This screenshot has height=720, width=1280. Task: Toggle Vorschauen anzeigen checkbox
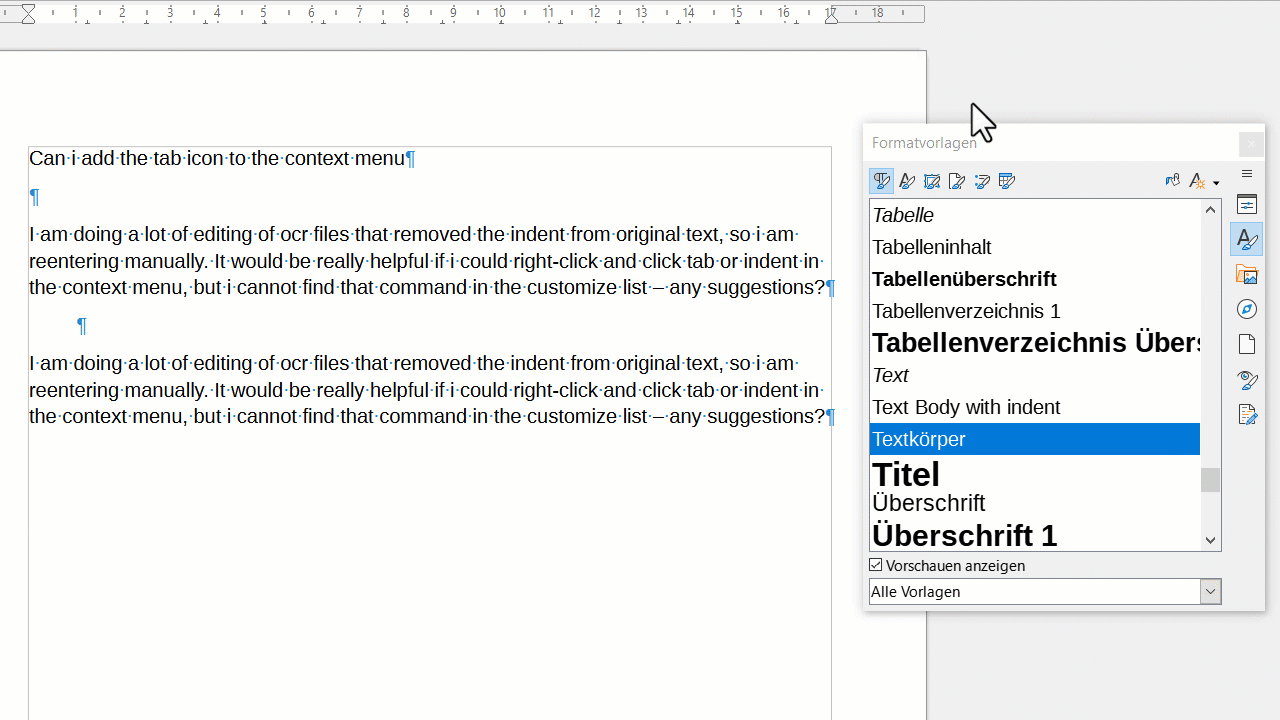click(876, 565)
